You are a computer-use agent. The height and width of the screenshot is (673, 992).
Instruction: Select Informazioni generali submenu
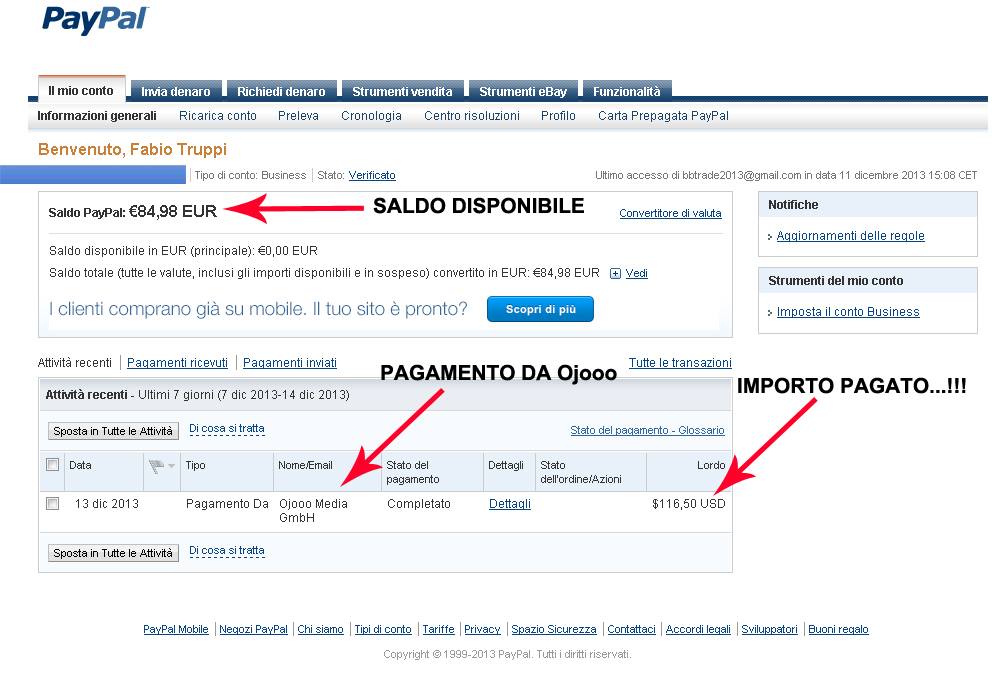coord(97,116)
